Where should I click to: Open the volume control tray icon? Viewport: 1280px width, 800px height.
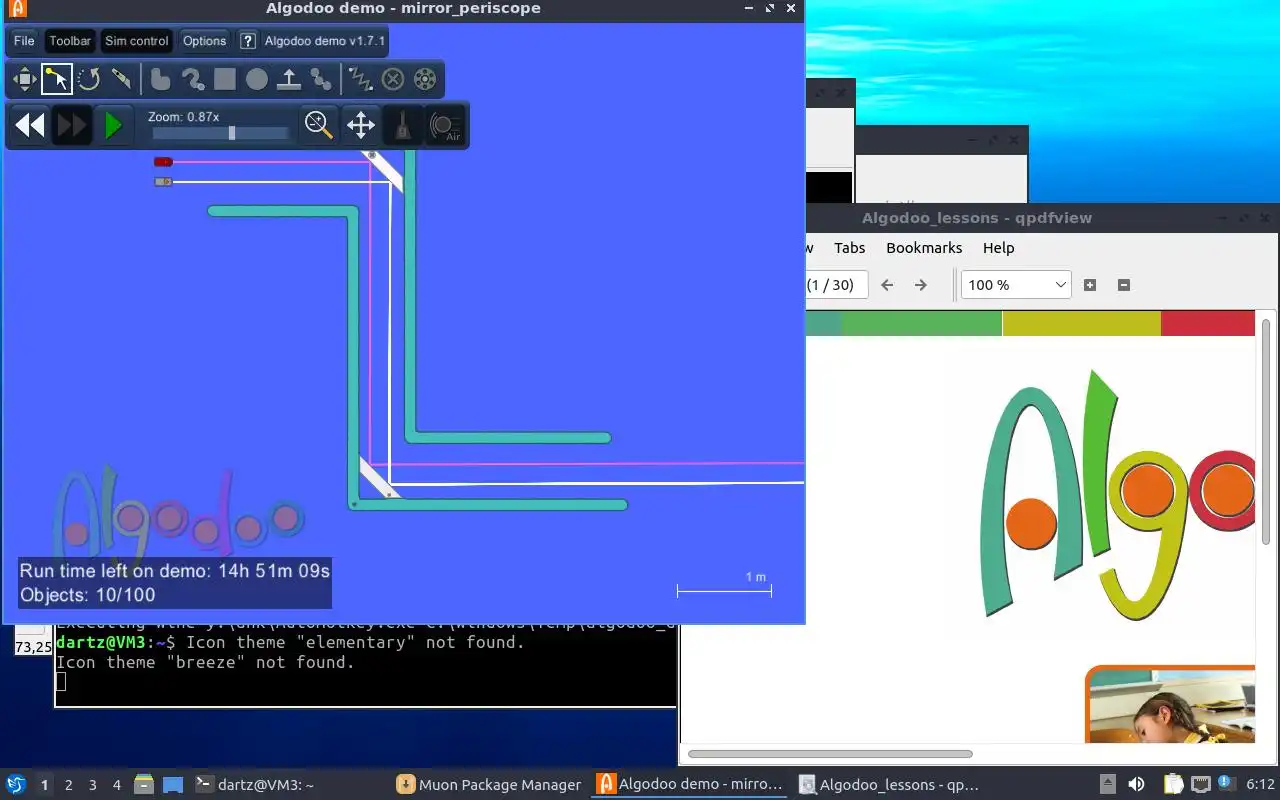tap(1137, 785)
